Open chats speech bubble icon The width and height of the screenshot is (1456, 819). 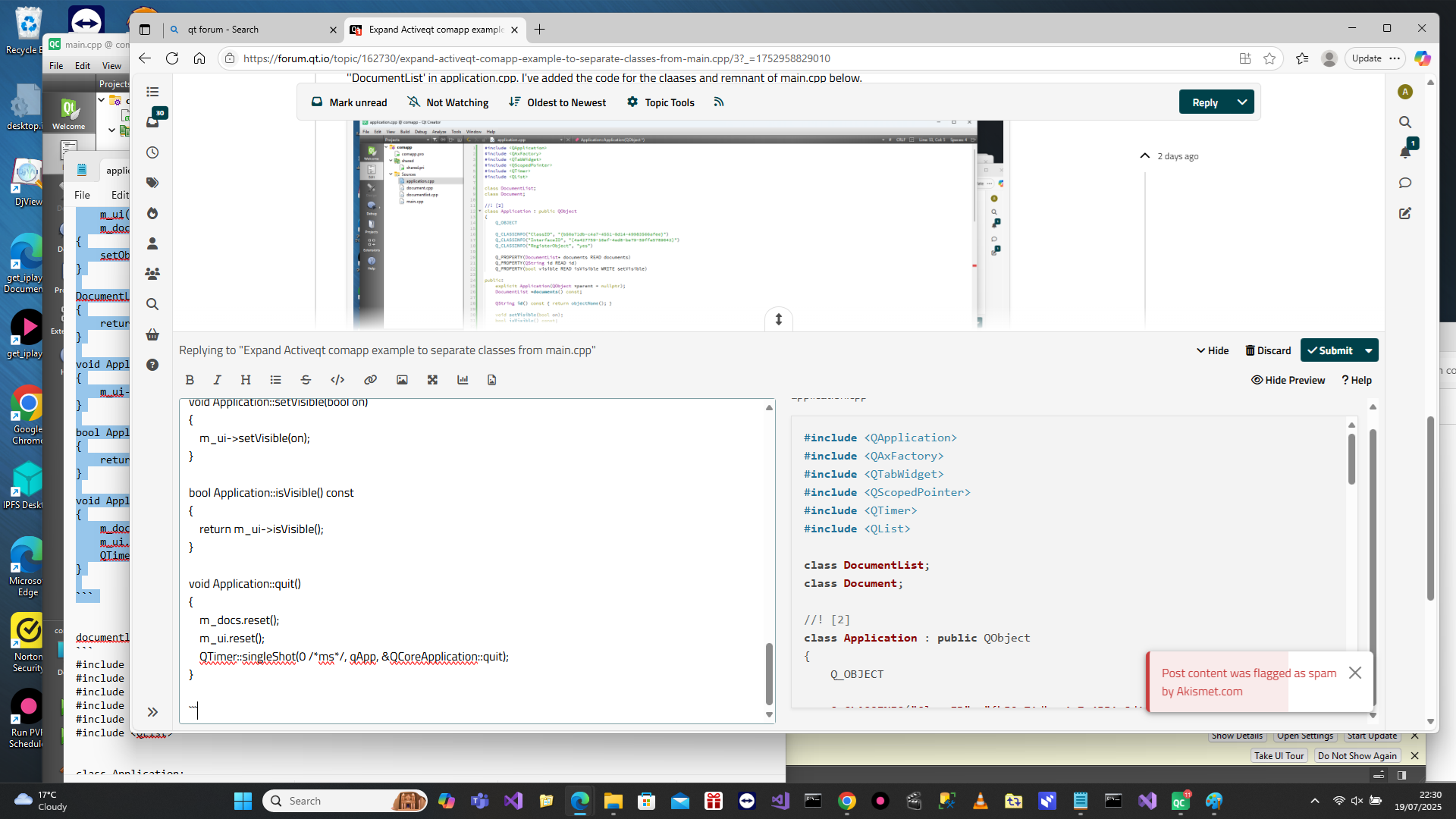(x=1405, y=183)
